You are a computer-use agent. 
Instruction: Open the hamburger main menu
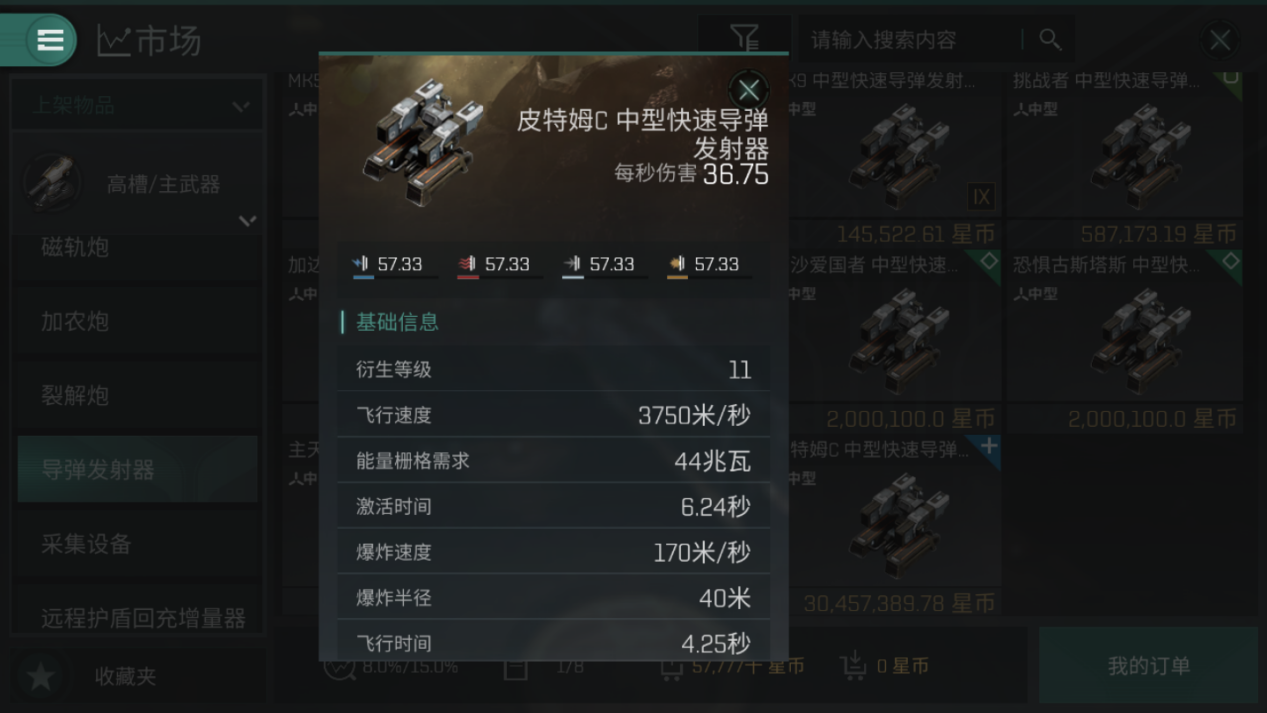click(x=49, y=40)
